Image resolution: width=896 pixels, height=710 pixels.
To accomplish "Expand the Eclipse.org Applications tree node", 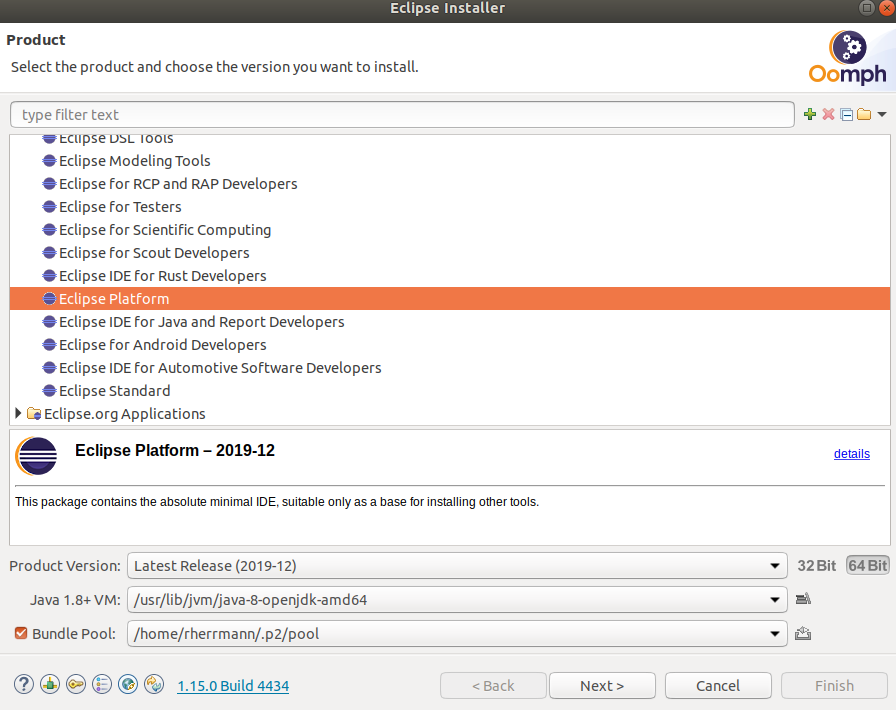I will tap(17, 413).
